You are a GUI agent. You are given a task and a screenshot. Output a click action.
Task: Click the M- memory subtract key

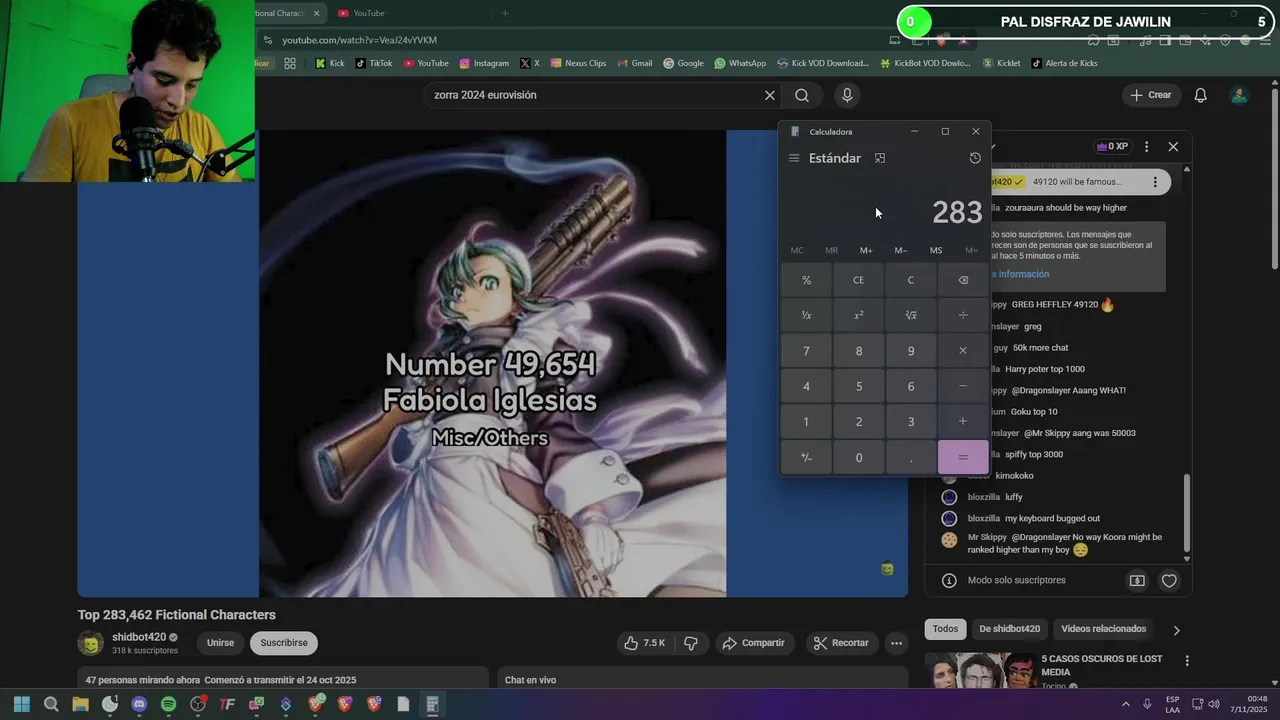[901, 250]
